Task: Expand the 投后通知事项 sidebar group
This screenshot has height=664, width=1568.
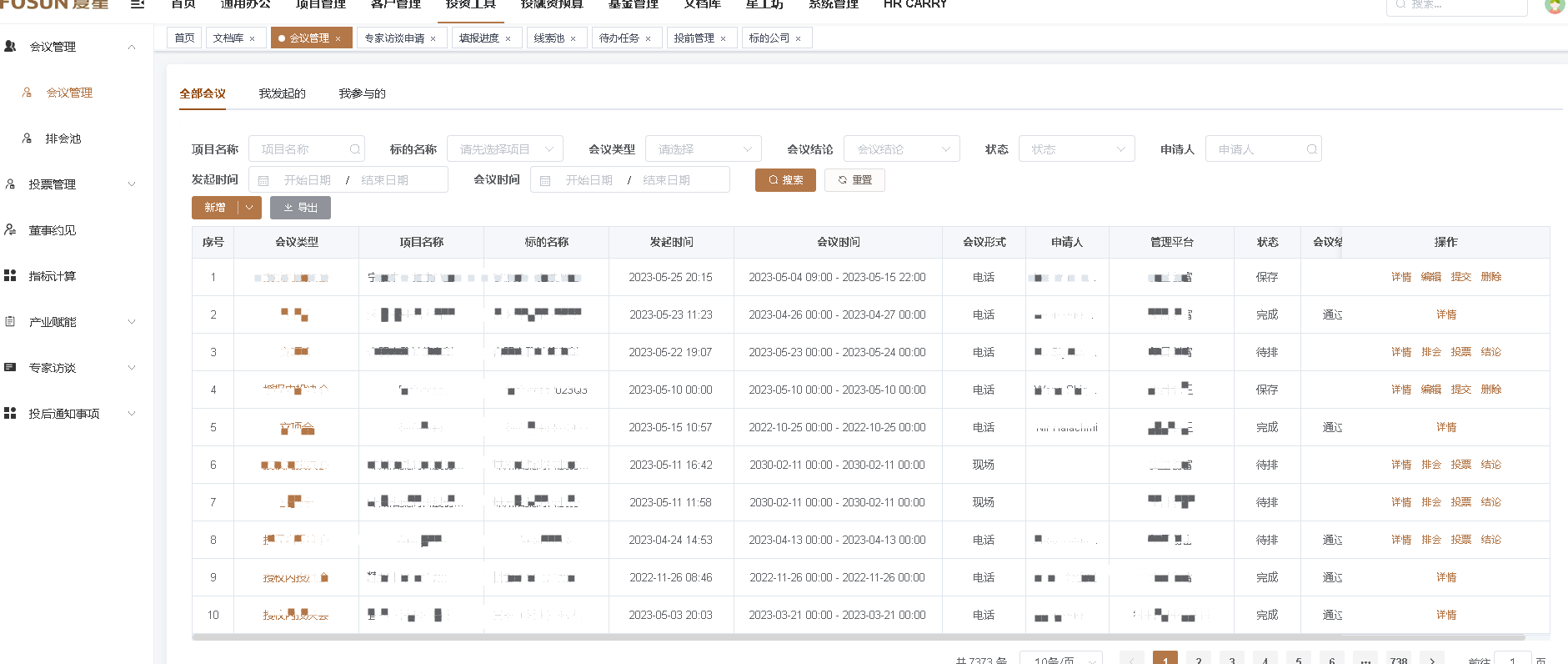Action: pos(131,414)
